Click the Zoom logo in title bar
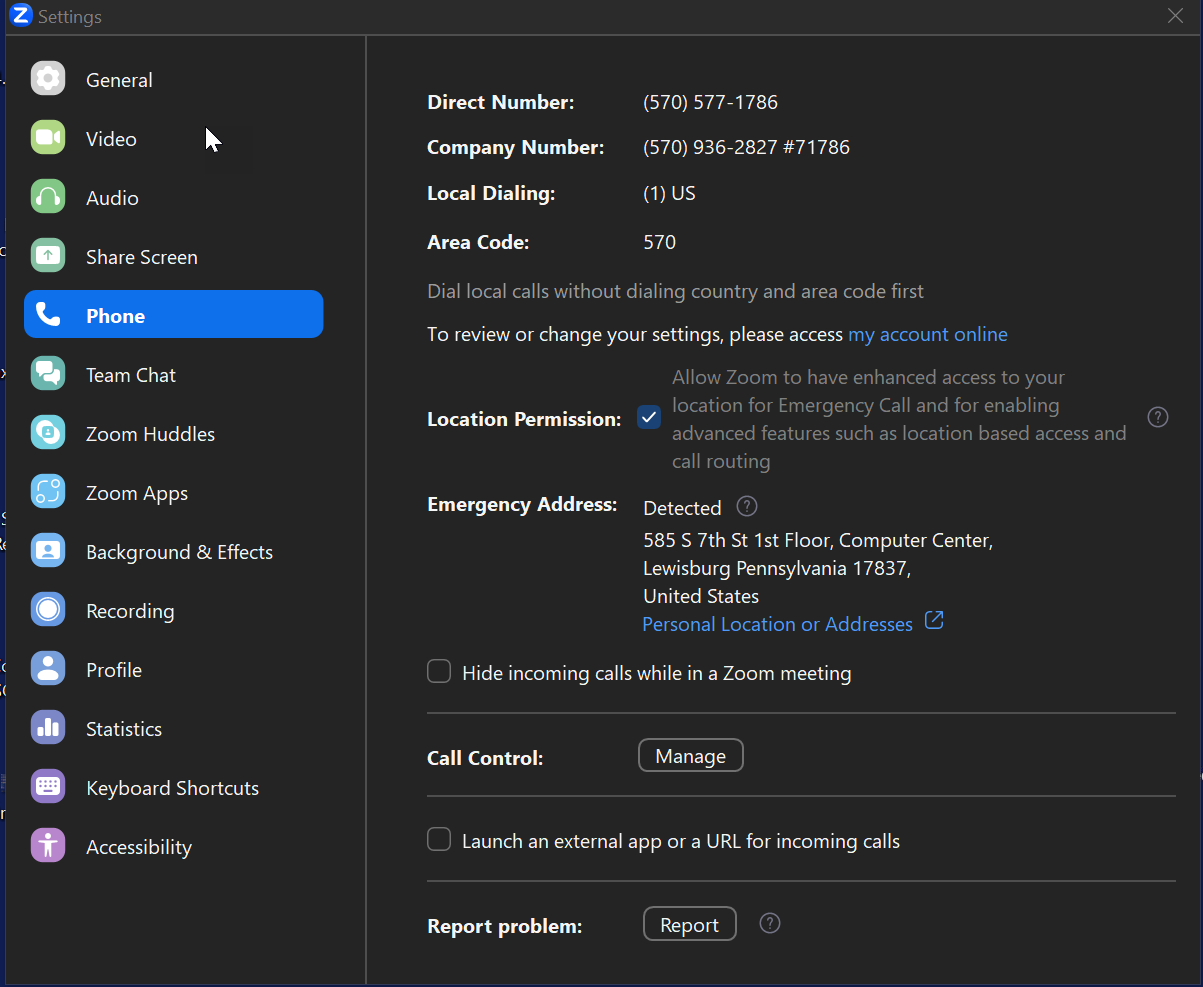The width and height of the screenshot is (1203, 987). pyautogui.click(x=21, y=15)
